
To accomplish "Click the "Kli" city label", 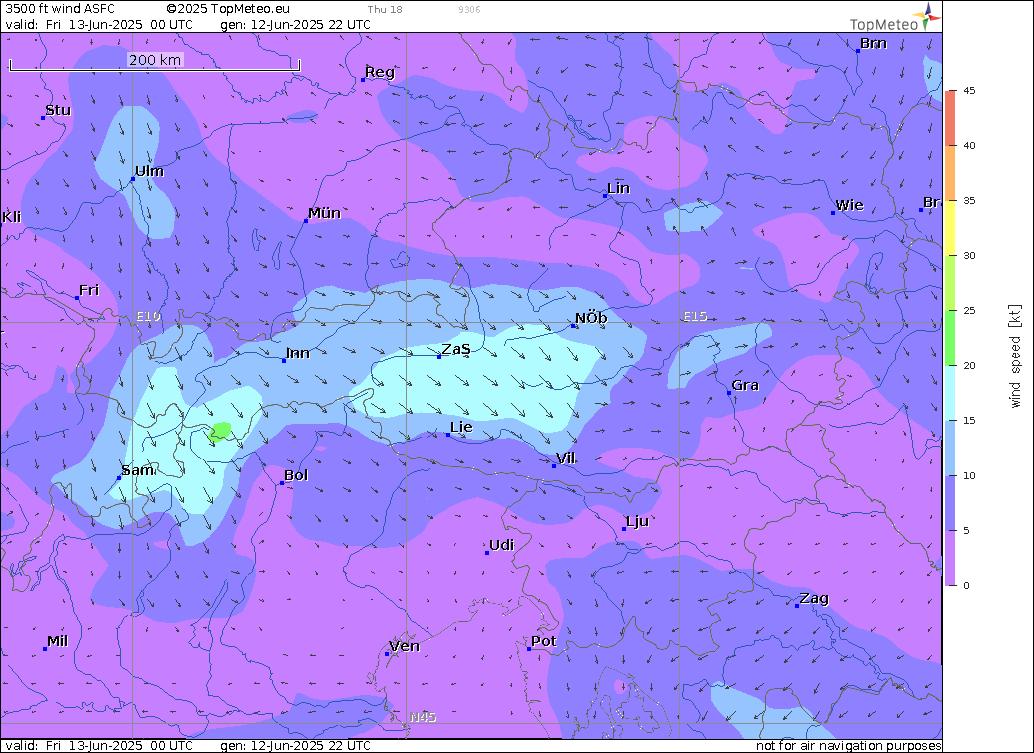I will pyautogui.click(x=11, y=217).
